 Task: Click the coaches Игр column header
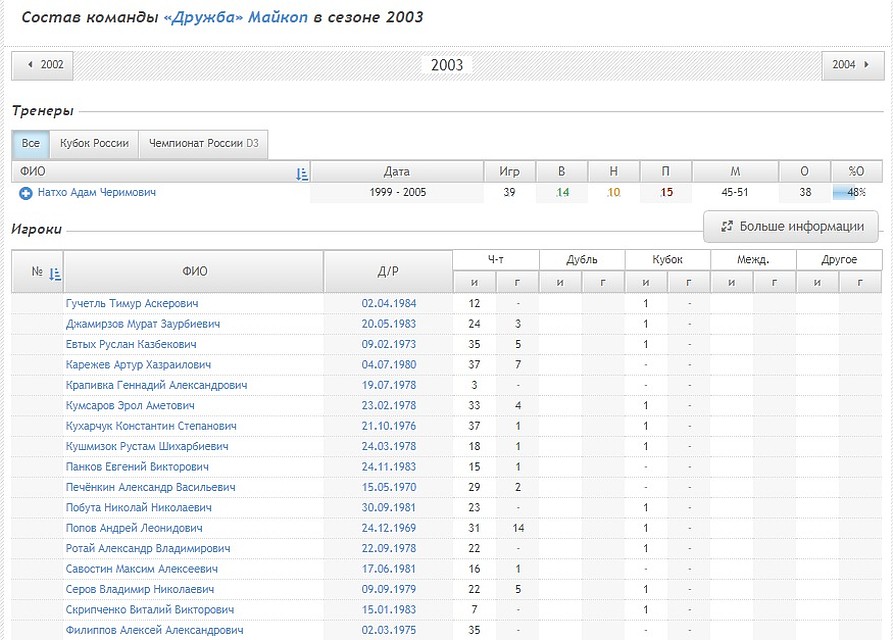tap(509, 172)
